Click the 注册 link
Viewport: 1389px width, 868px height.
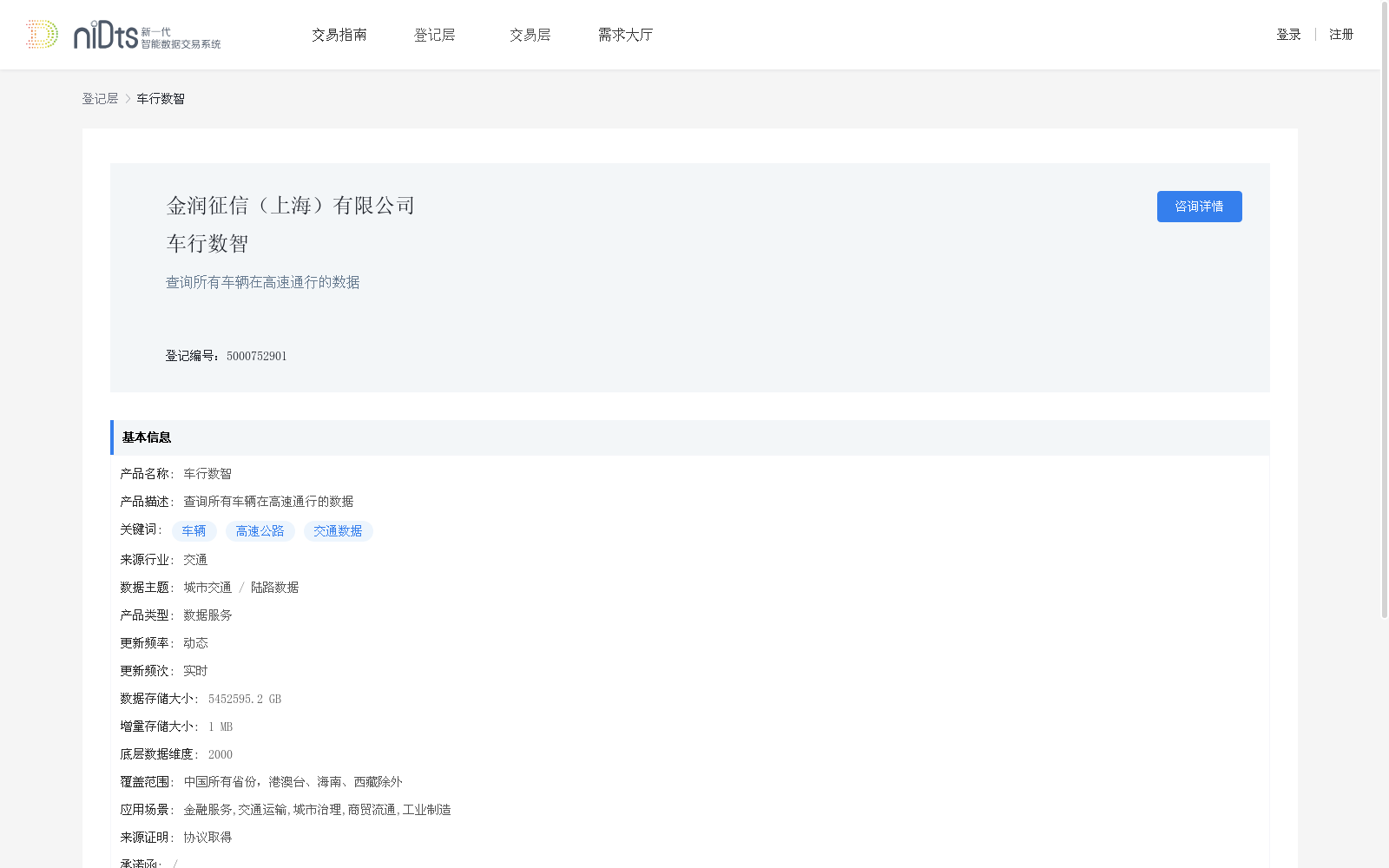[1341, 35]
